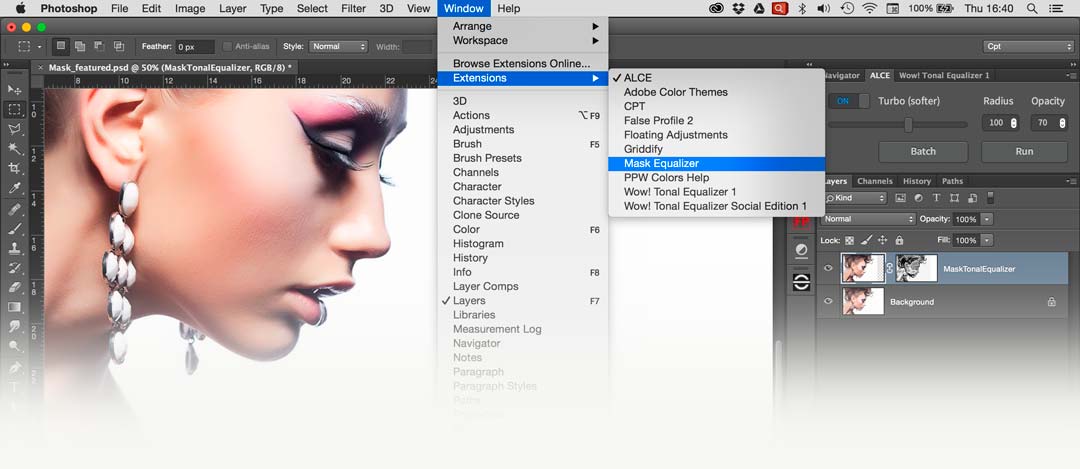
Task: Select the MaskTonalEqualizer layer mask thumbnail
Action: 916,269
